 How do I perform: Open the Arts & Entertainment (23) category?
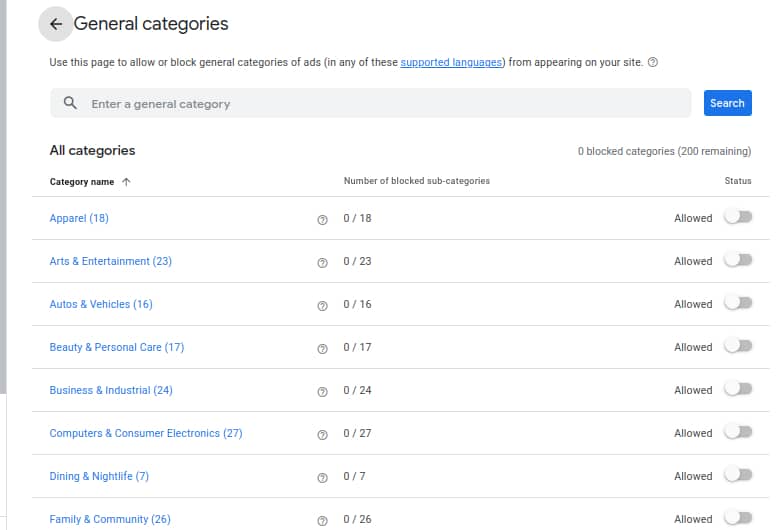(x=110, y=261)
